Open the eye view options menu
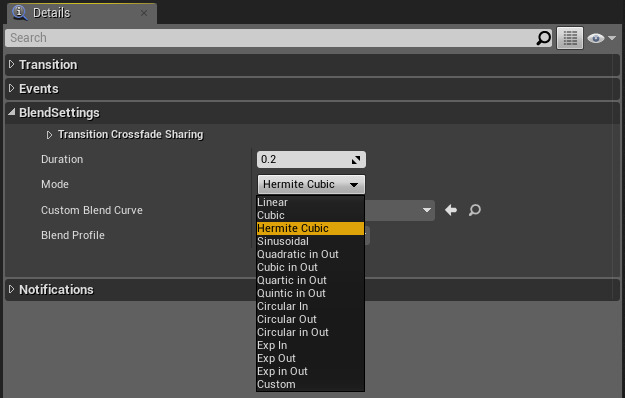The image size is (625, 398). click(601, 38)
